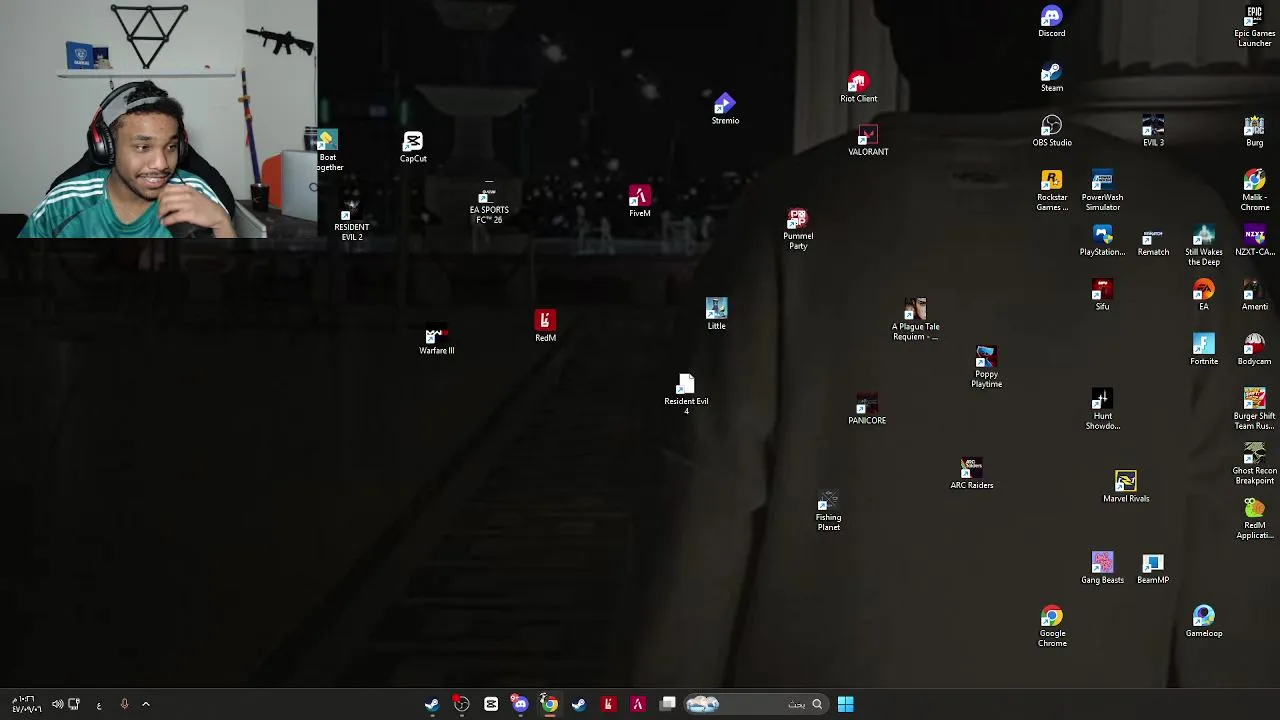
Task: Launch VALORANT from the desktop
Action: tap(868, 141)
